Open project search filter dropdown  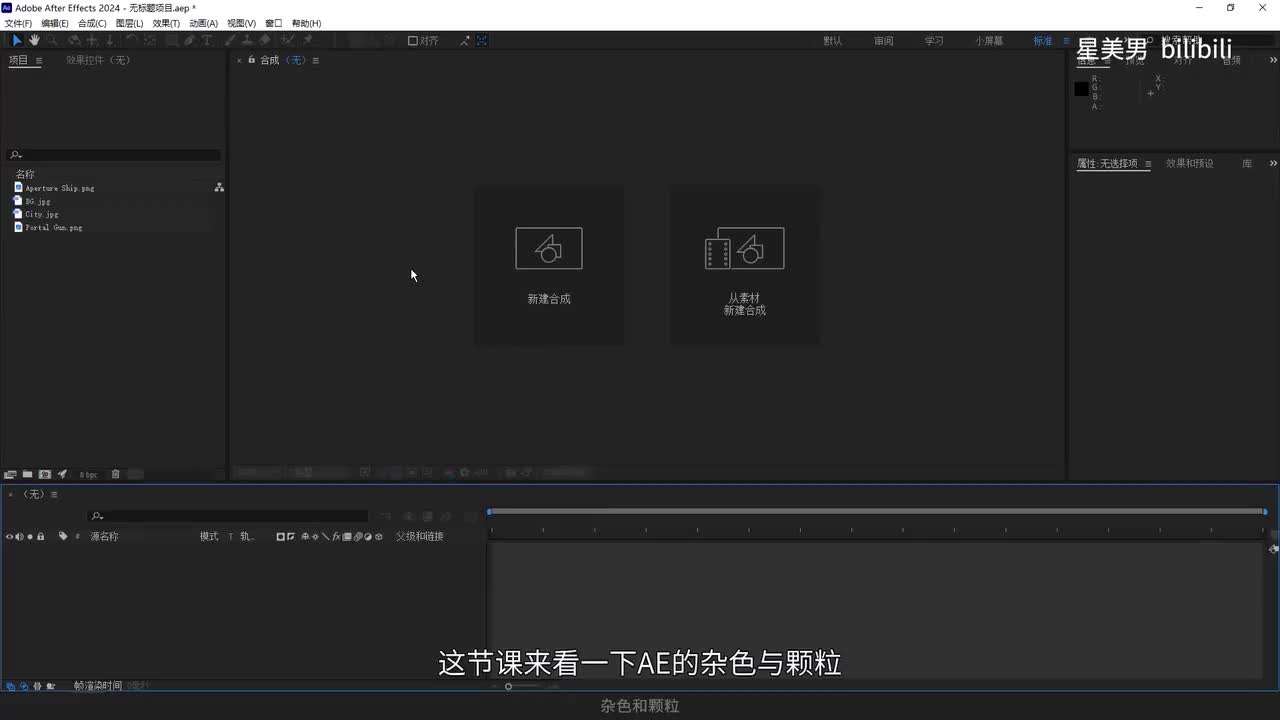(x=15, y=155)
